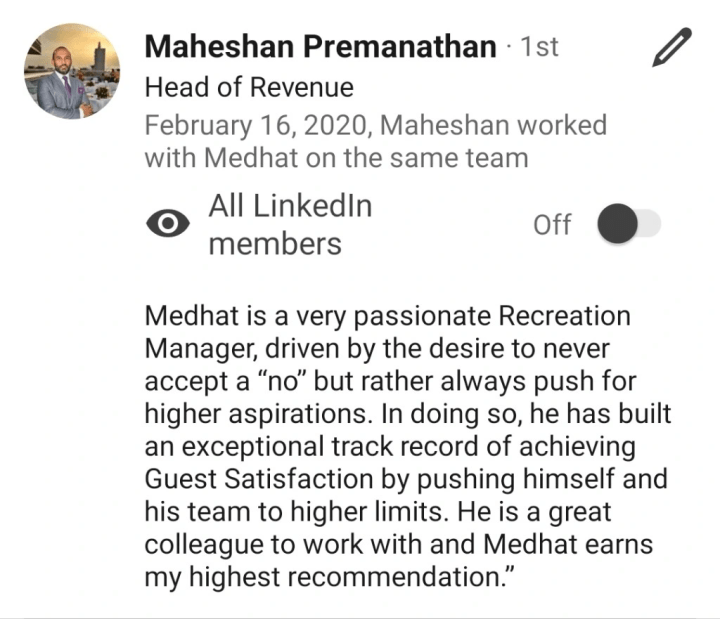Click the Off status label
This screenshot has height=619, width=720.
552,224
